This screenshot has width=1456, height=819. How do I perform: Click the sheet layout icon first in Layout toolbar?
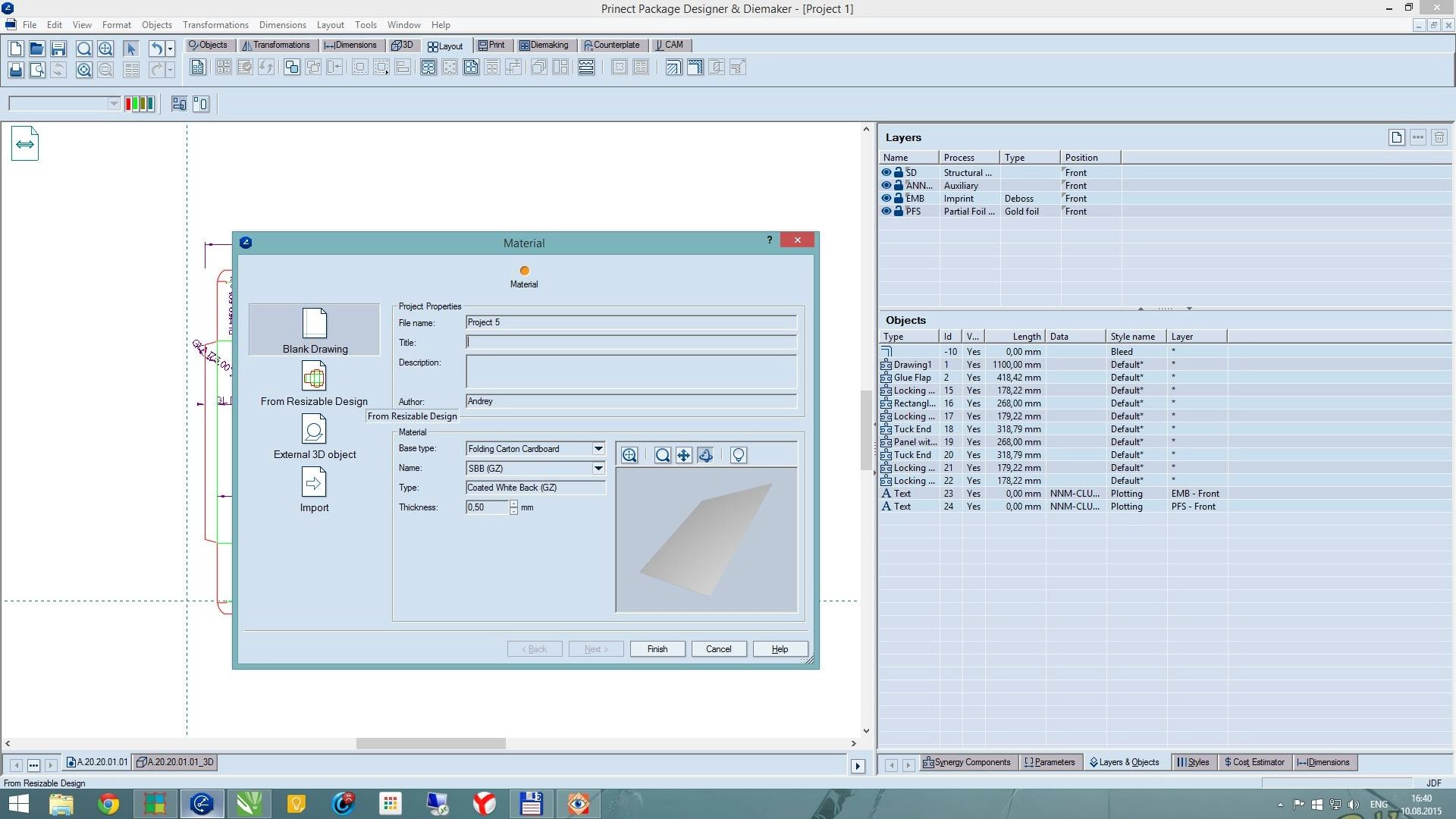point(197,67)
